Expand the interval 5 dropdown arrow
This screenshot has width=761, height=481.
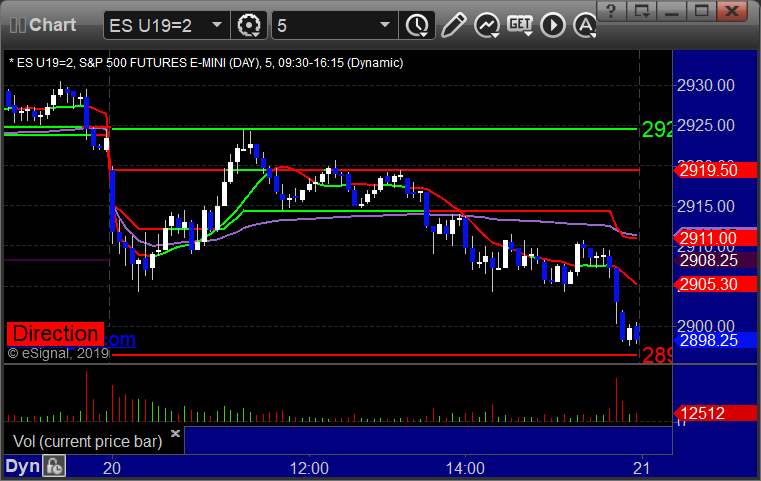[x=385, y=24]
